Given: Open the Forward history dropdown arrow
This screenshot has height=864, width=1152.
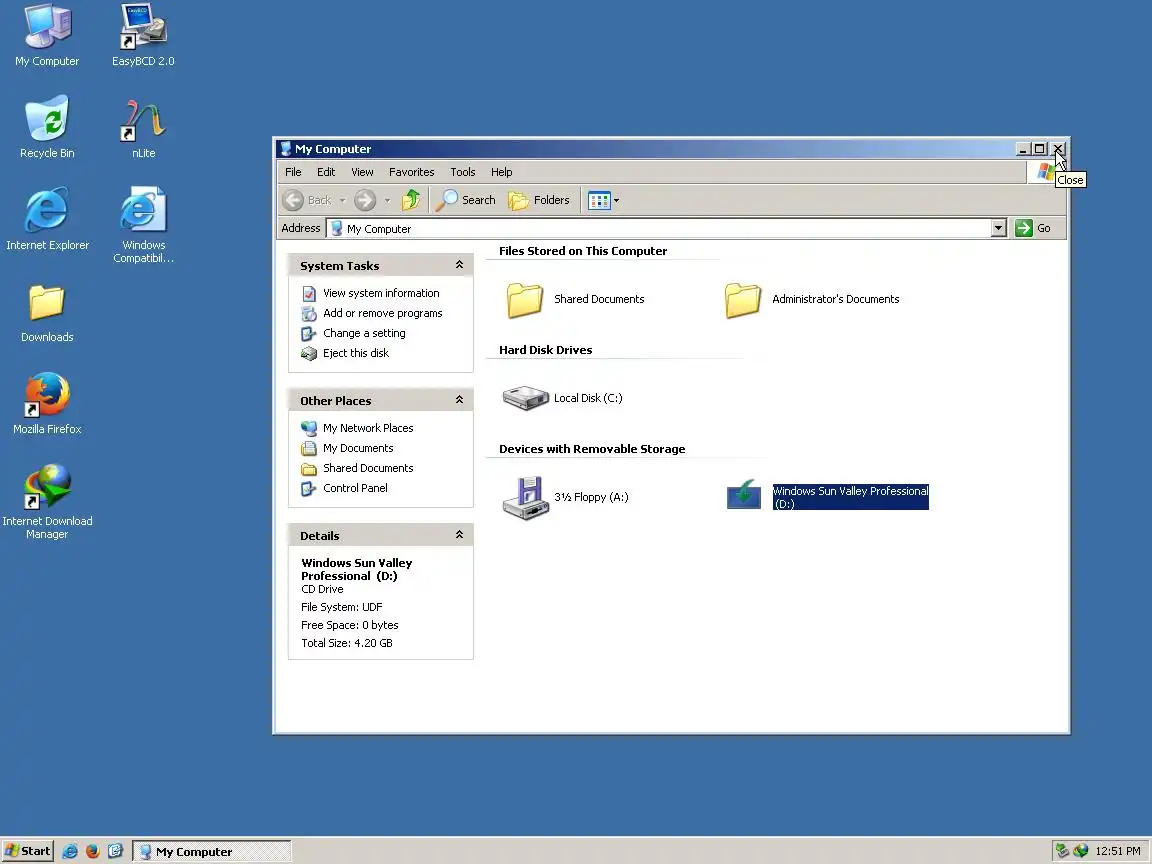Looking at the screenshot, I should pos(387,200).
